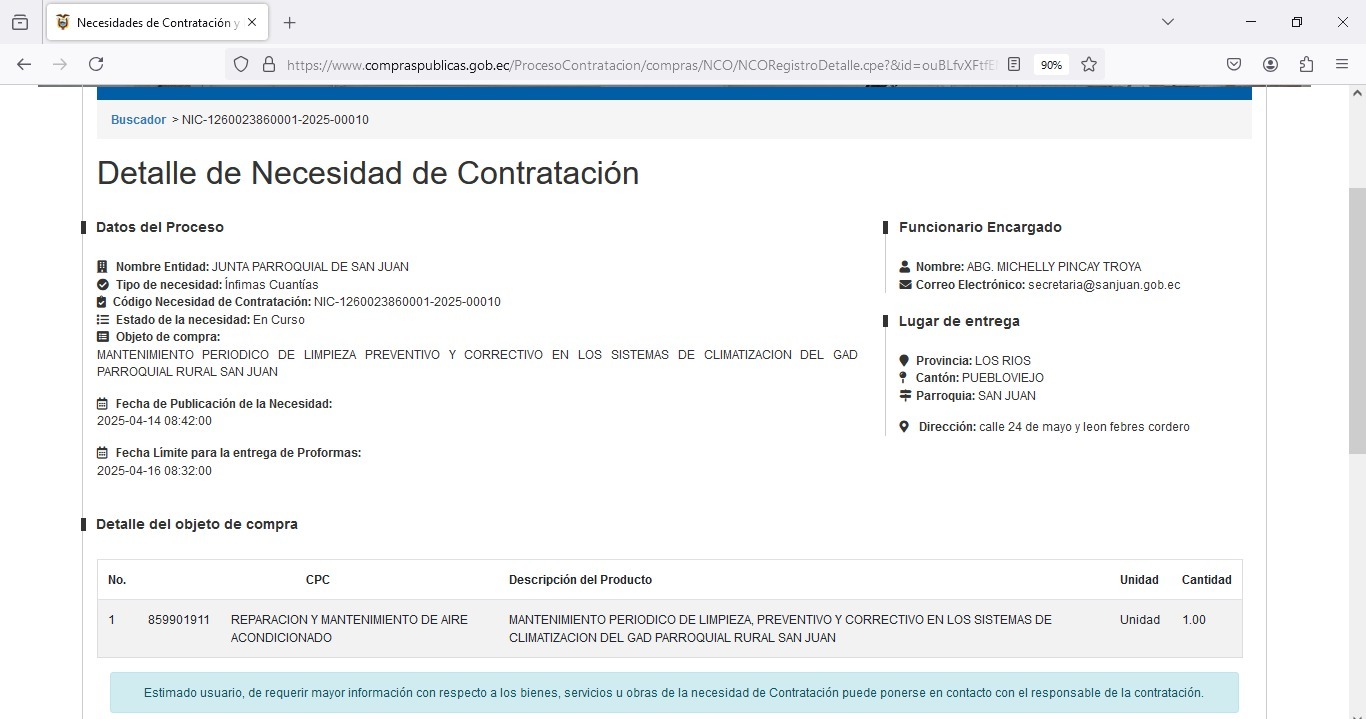Viewport: 1366px width, 719px height.
Task: Open Save to Pocket icon
Action: [1234, 64]
